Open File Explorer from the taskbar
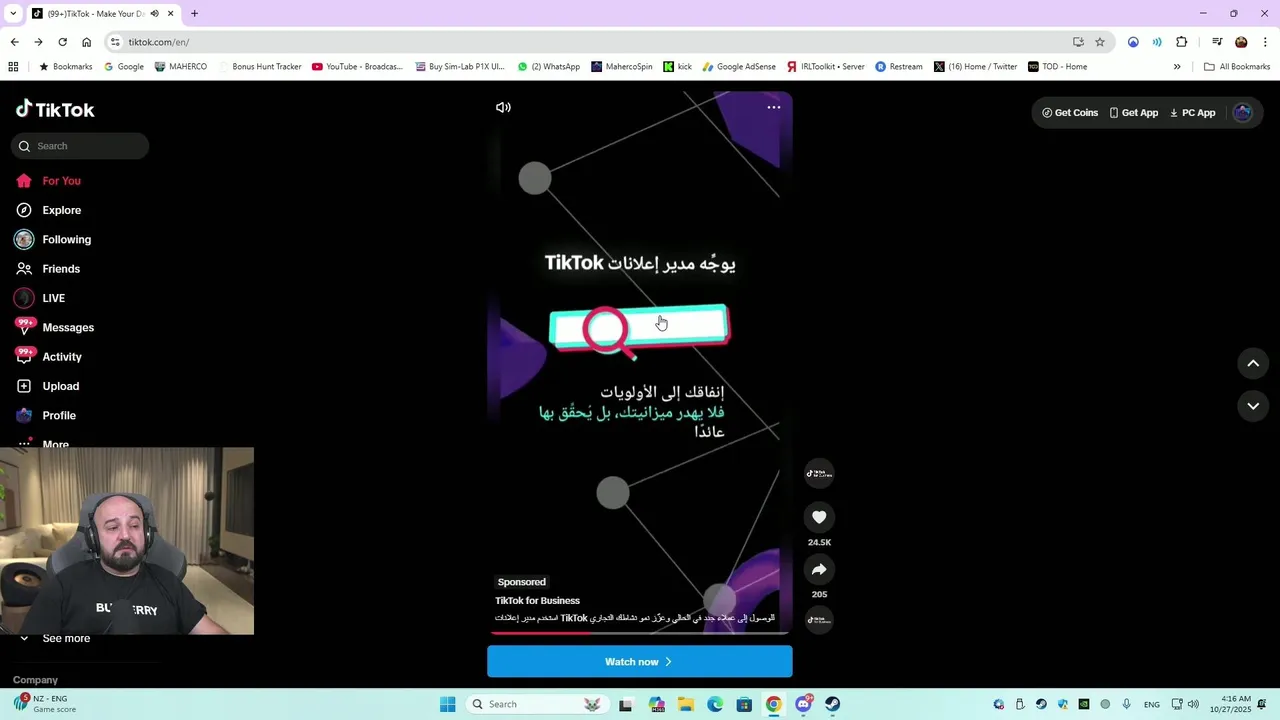1280x720 pixels. click(x=685, y=704)
